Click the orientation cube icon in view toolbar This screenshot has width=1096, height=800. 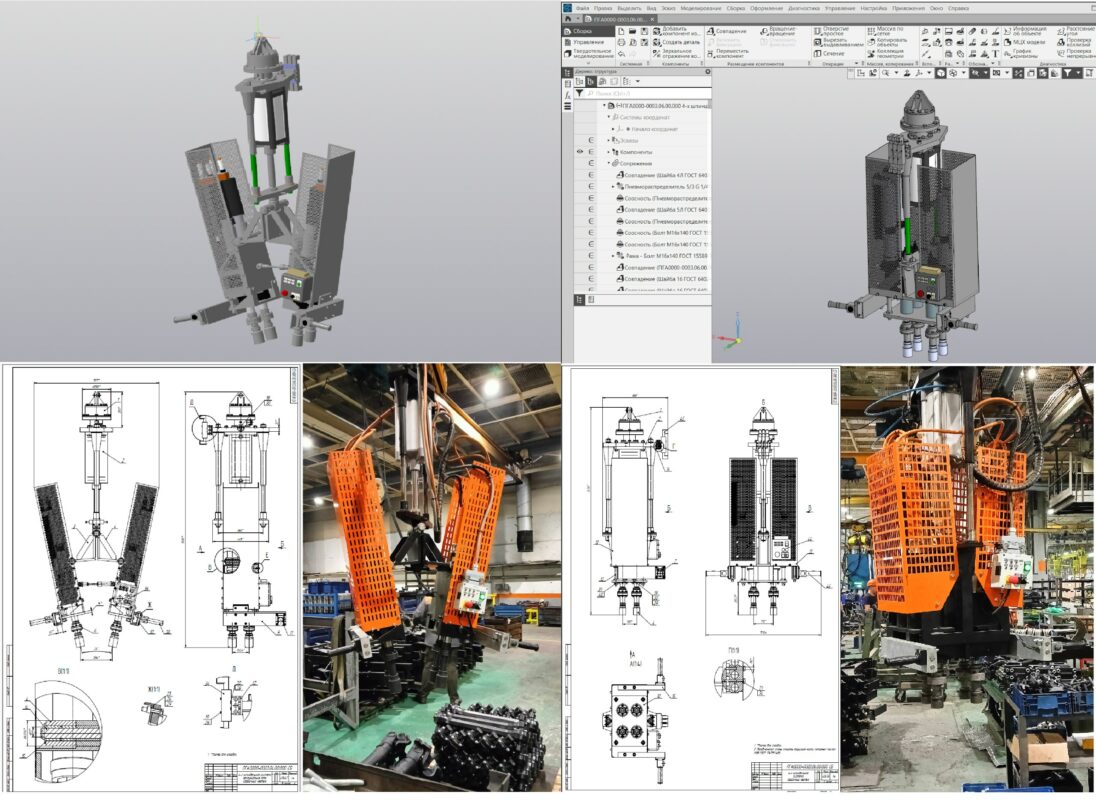942,73
